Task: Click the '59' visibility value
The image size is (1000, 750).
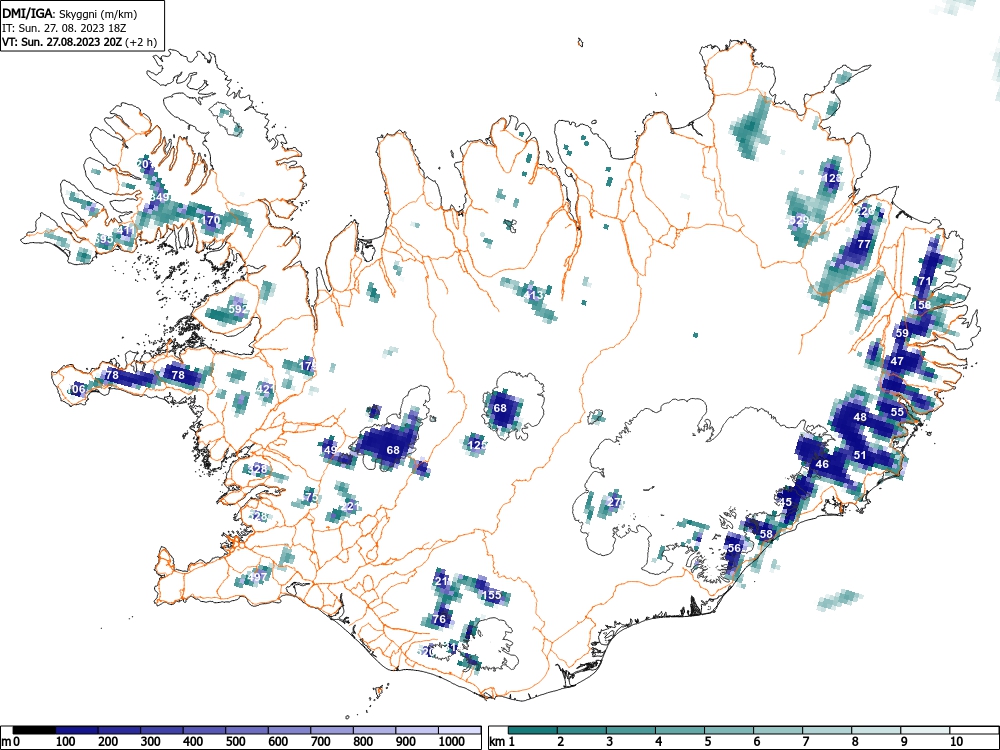Action: [x=902, y=333]
